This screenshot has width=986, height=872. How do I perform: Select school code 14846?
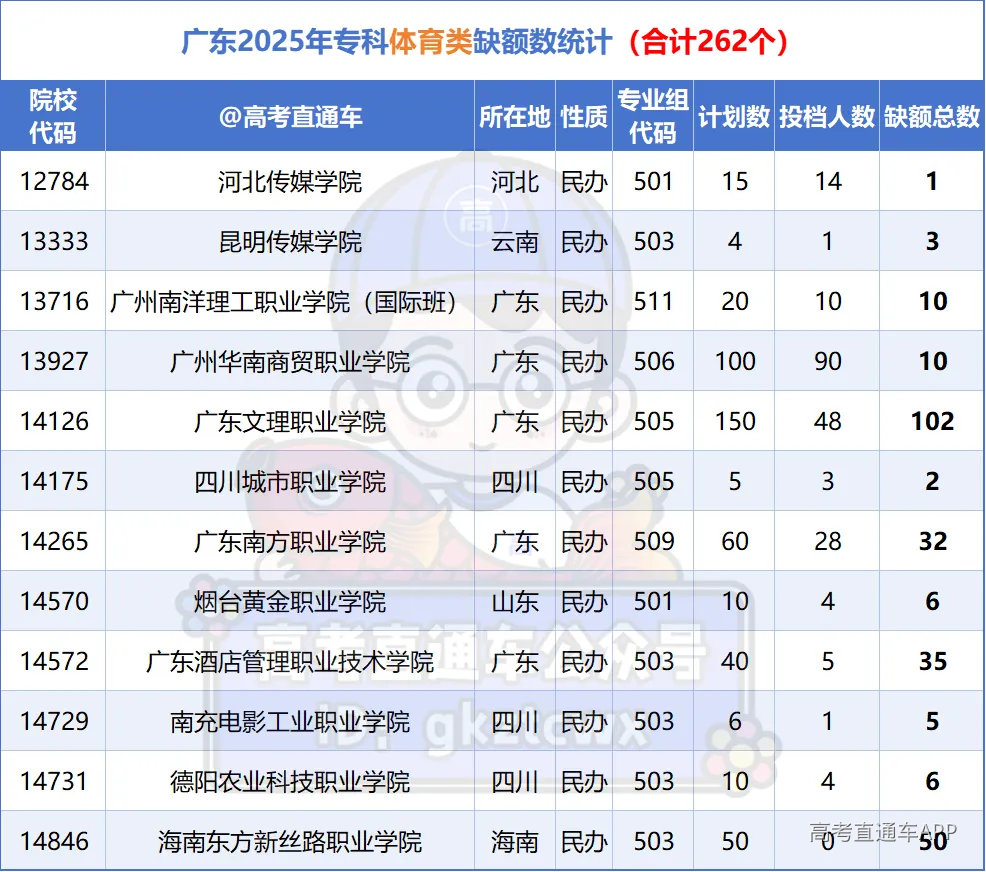(x=54, y=842)
